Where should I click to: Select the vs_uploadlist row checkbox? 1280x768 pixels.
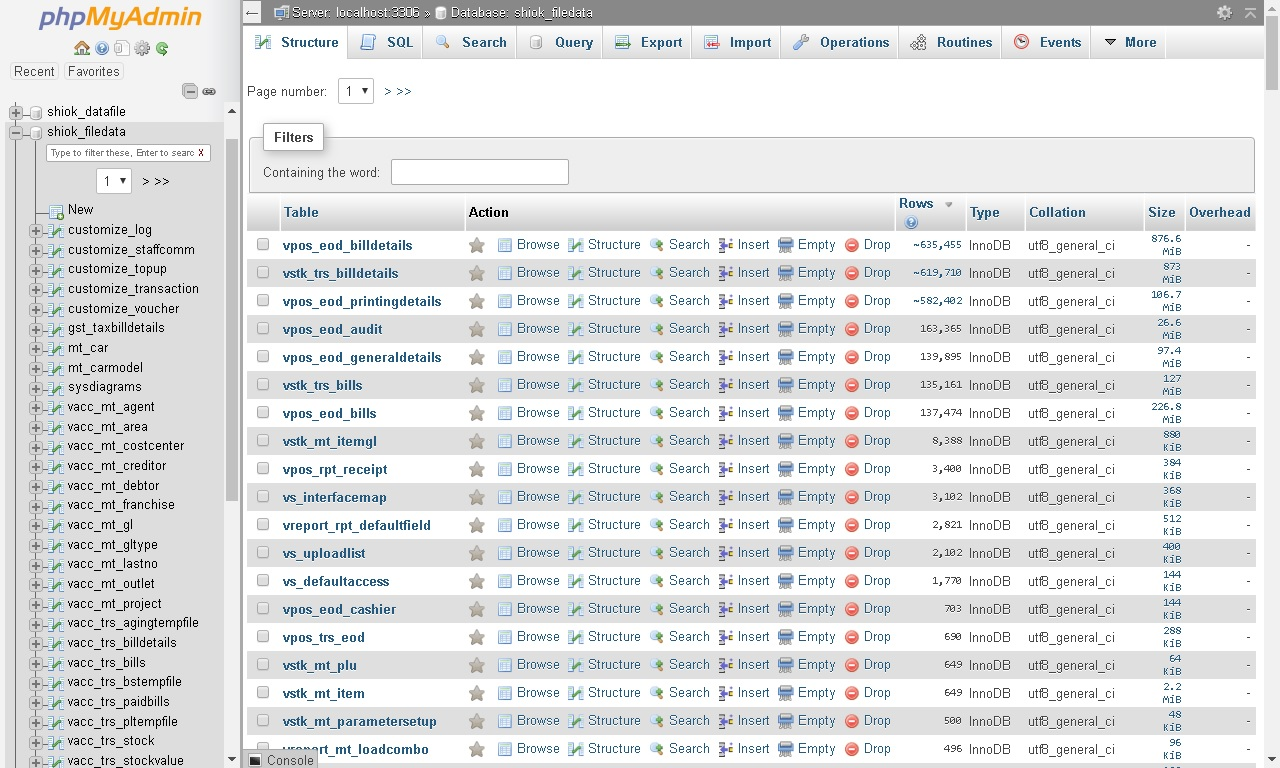pos(263,552)
